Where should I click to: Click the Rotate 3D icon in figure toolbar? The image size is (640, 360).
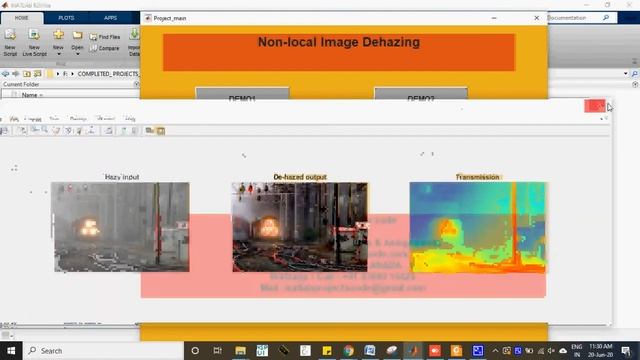click(x=68, y=130)
